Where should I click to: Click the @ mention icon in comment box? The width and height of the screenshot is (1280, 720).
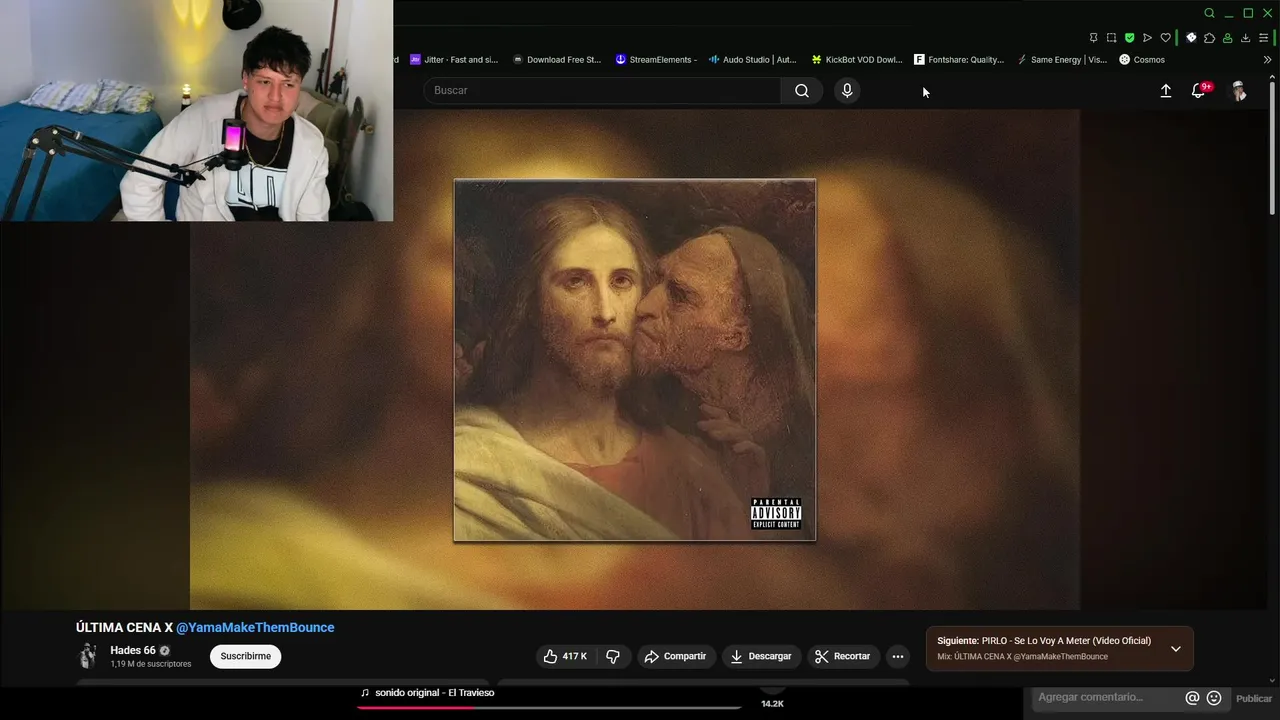1192,698
